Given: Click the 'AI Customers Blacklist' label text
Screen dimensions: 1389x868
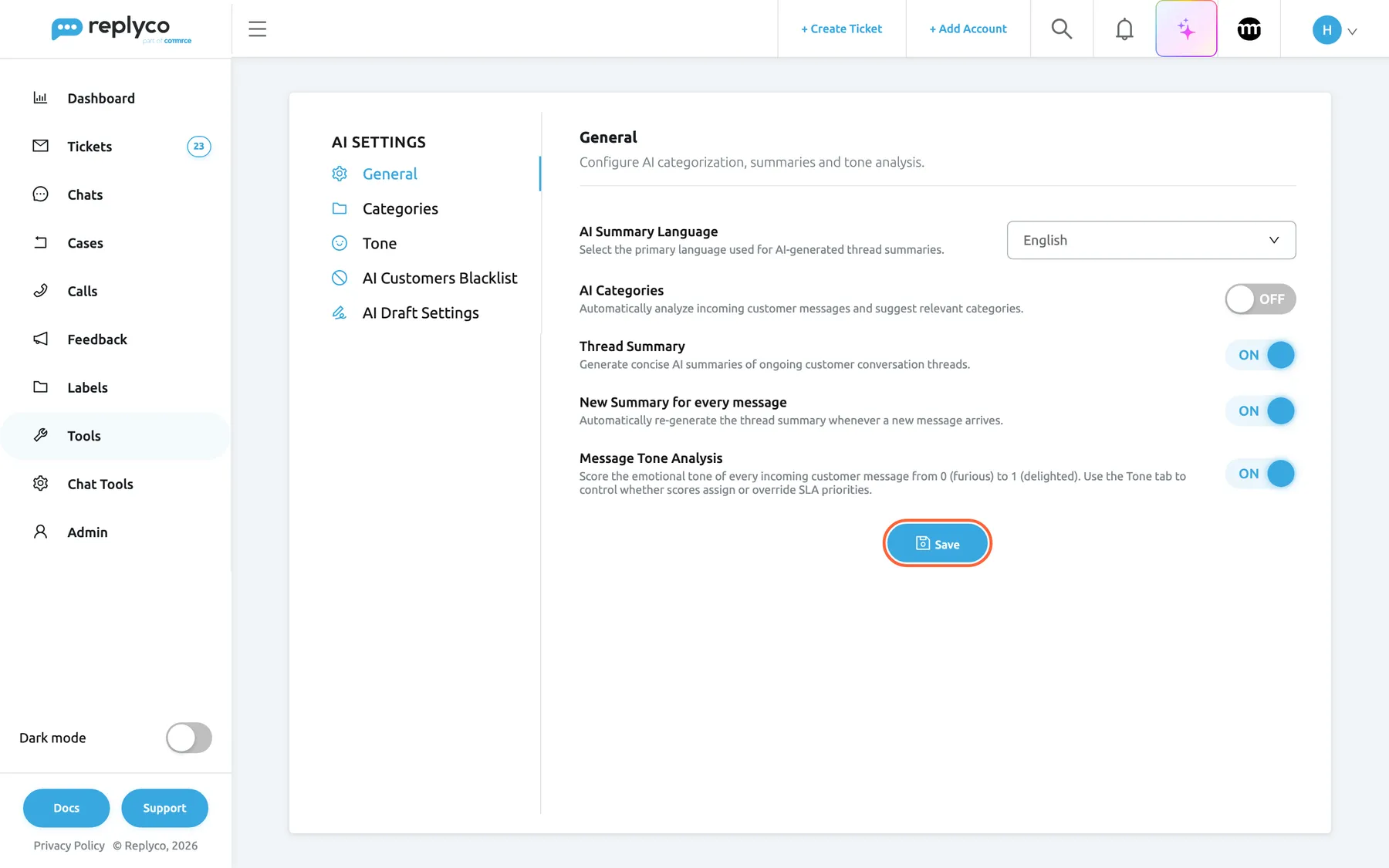Looking at the screenshot, I should 440,278.
